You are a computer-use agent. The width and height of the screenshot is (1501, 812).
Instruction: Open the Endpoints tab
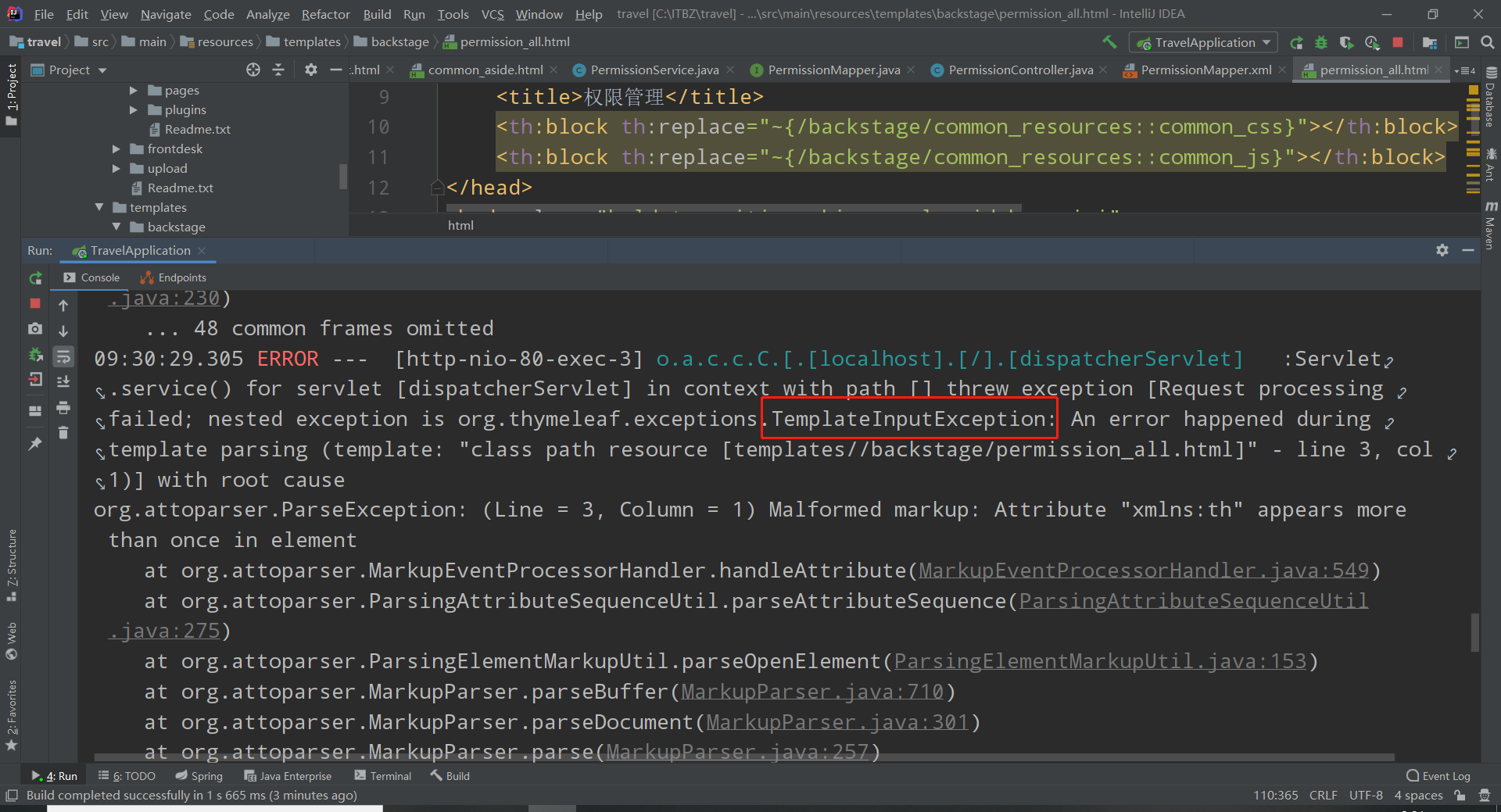point(174,277)
